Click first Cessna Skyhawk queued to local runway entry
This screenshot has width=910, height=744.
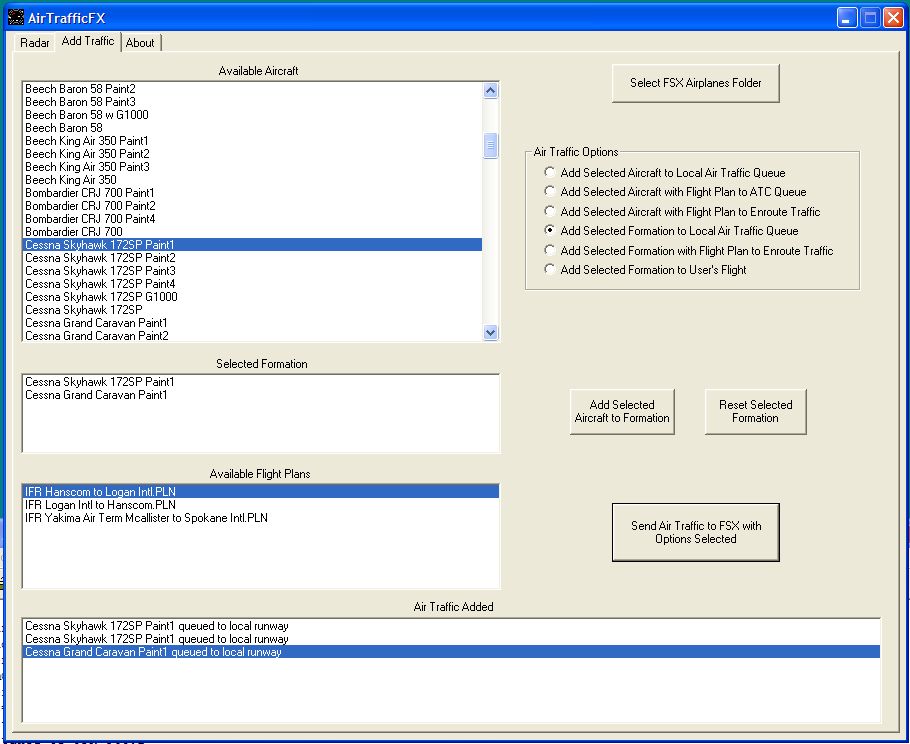point(451,626)
